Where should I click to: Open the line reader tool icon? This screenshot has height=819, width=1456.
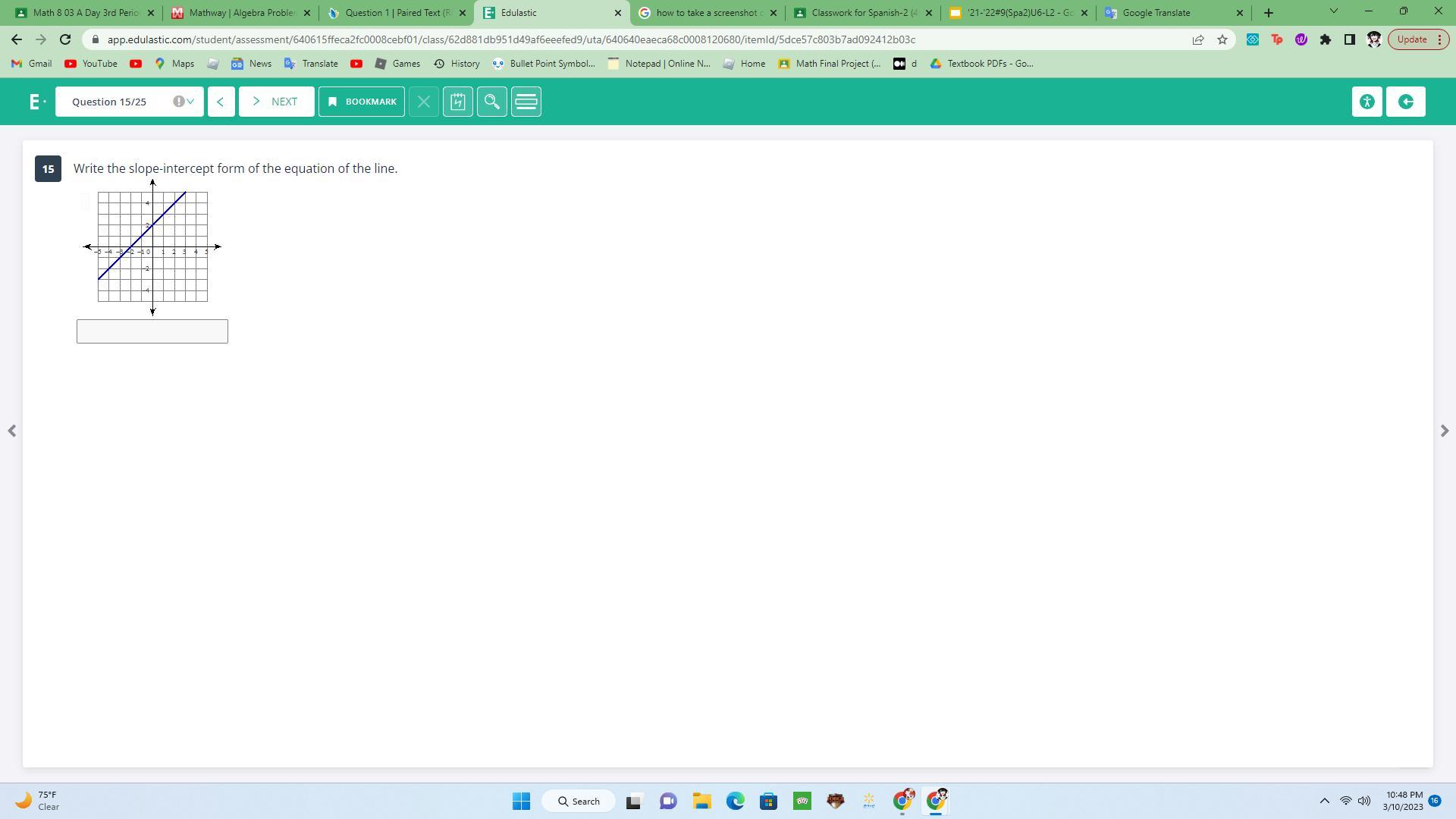pyautogui.click(x=526, y=102)
